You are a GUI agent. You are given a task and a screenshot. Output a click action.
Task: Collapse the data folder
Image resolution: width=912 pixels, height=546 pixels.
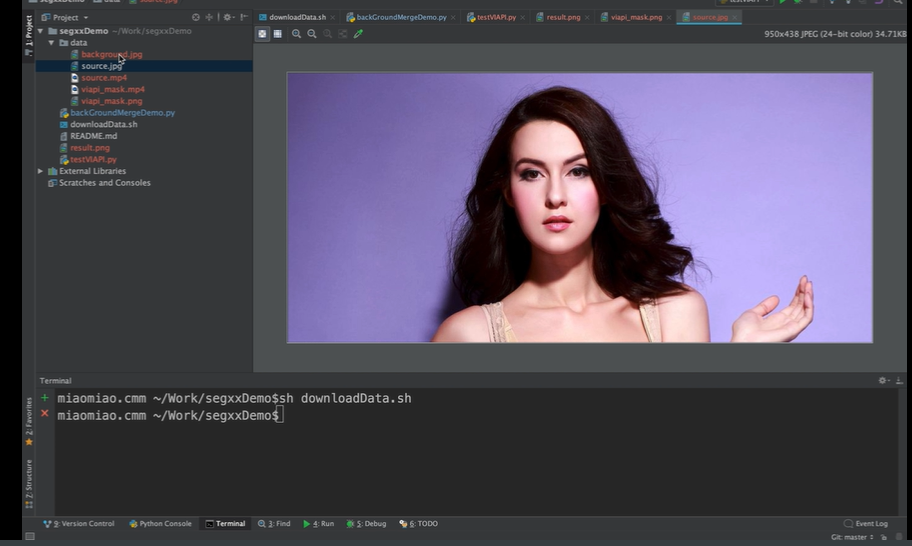pyautogui.click(x=51, y=42)
